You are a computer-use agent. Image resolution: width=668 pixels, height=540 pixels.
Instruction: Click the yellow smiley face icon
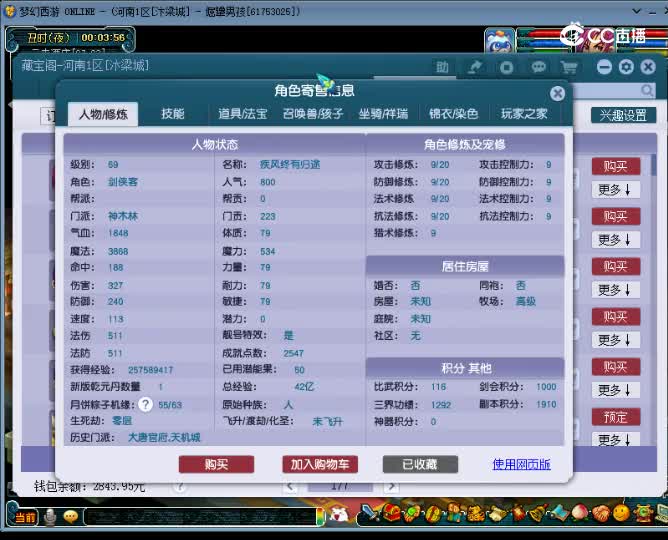622,512
